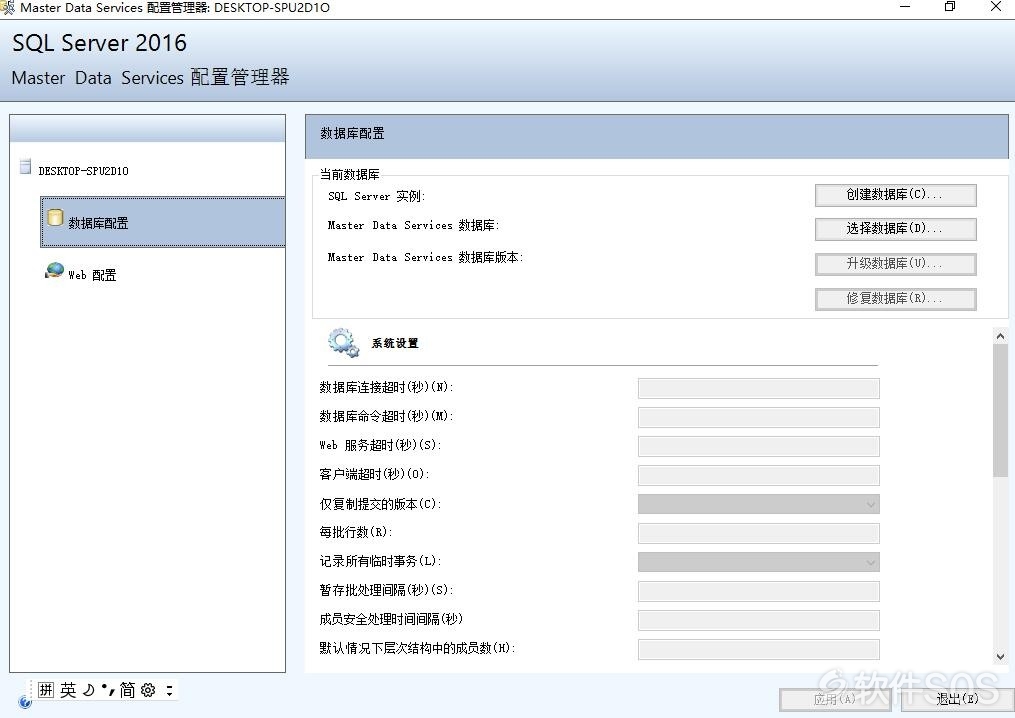The width and height of the screenshot is (1015, 718).
Task: Click the gears icon beside 系统设置
Action: pyautogui.click(x=343, y=342)
